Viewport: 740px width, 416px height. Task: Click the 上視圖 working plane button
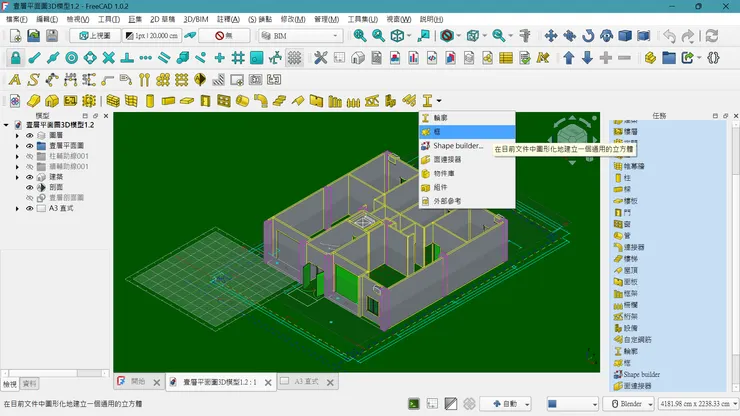(93, 36)
